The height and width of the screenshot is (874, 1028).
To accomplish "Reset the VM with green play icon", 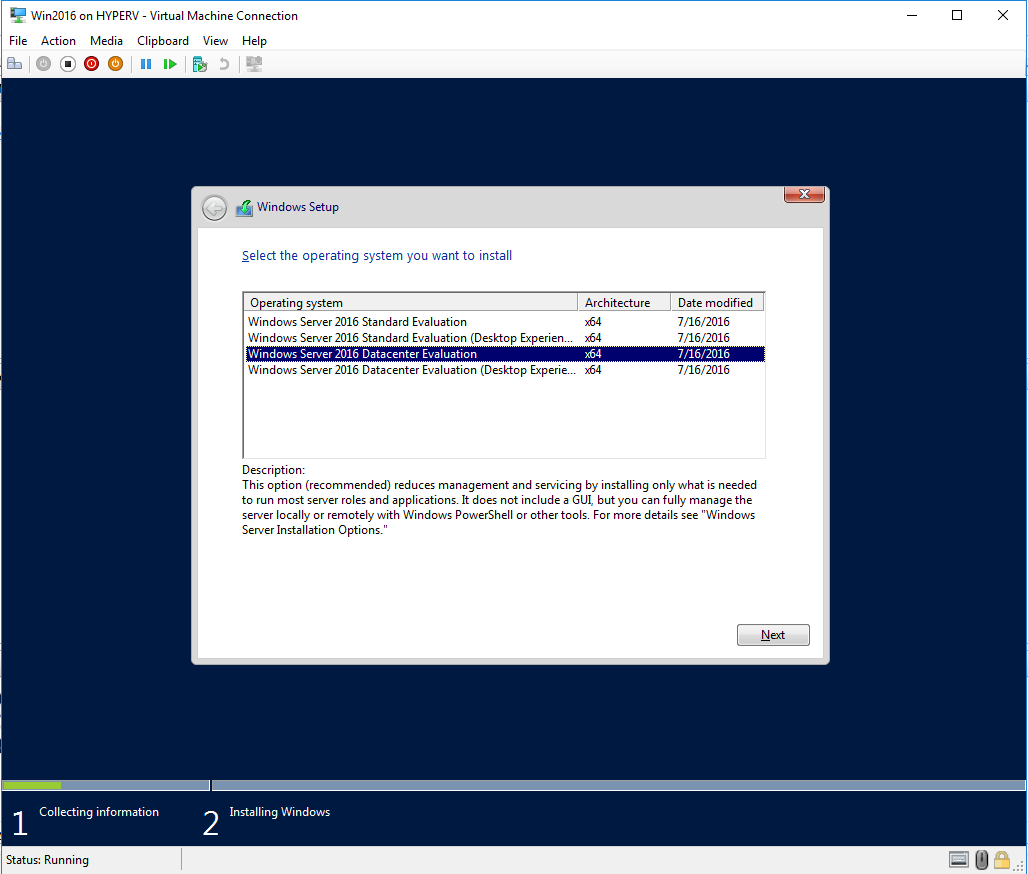I will point(170,64).
